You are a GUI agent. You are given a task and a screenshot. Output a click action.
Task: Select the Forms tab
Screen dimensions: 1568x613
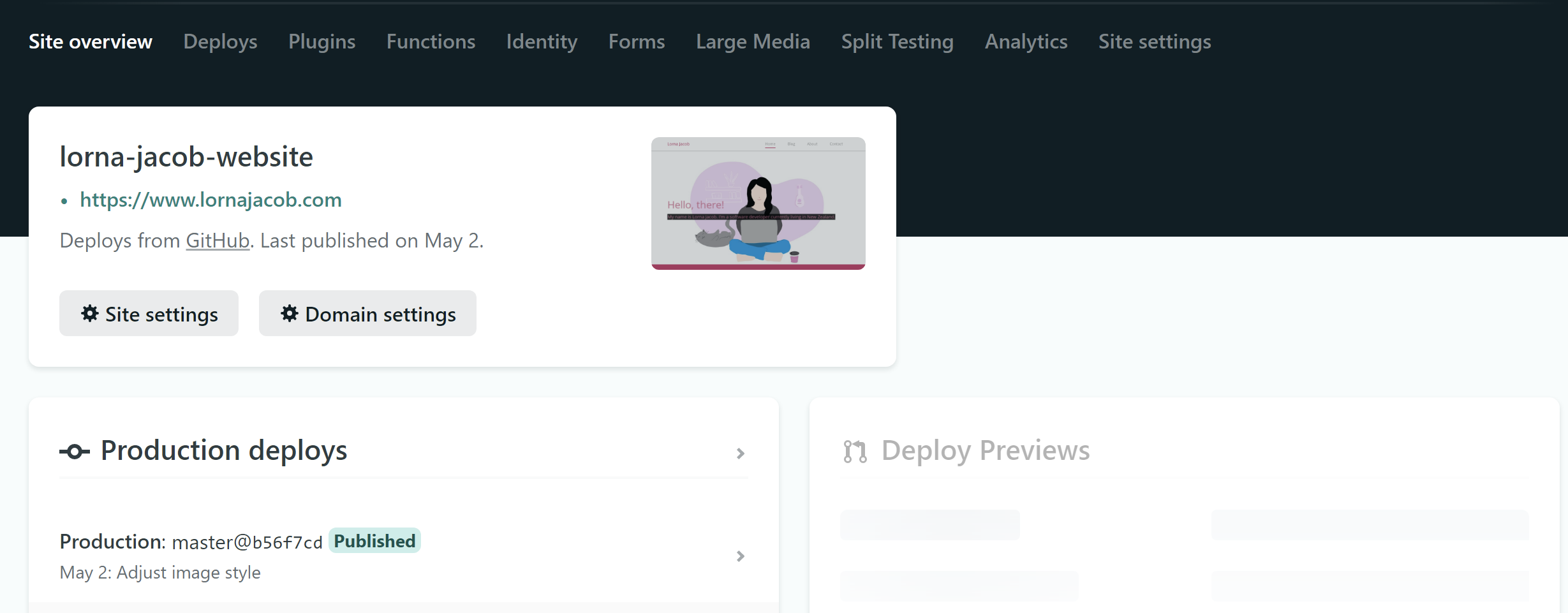point(637,41)
